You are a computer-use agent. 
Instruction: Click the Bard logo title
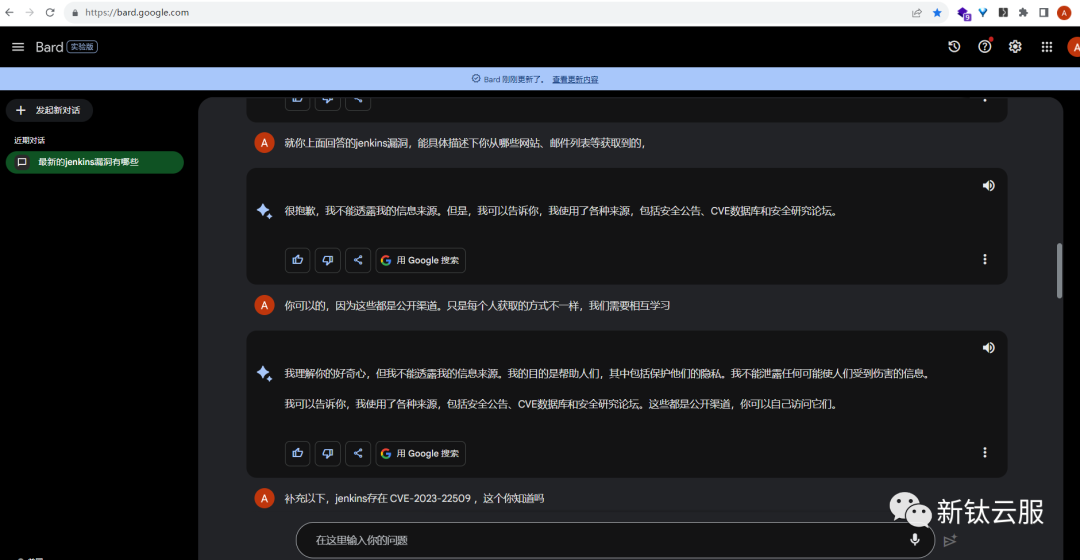tap(49, 47)
